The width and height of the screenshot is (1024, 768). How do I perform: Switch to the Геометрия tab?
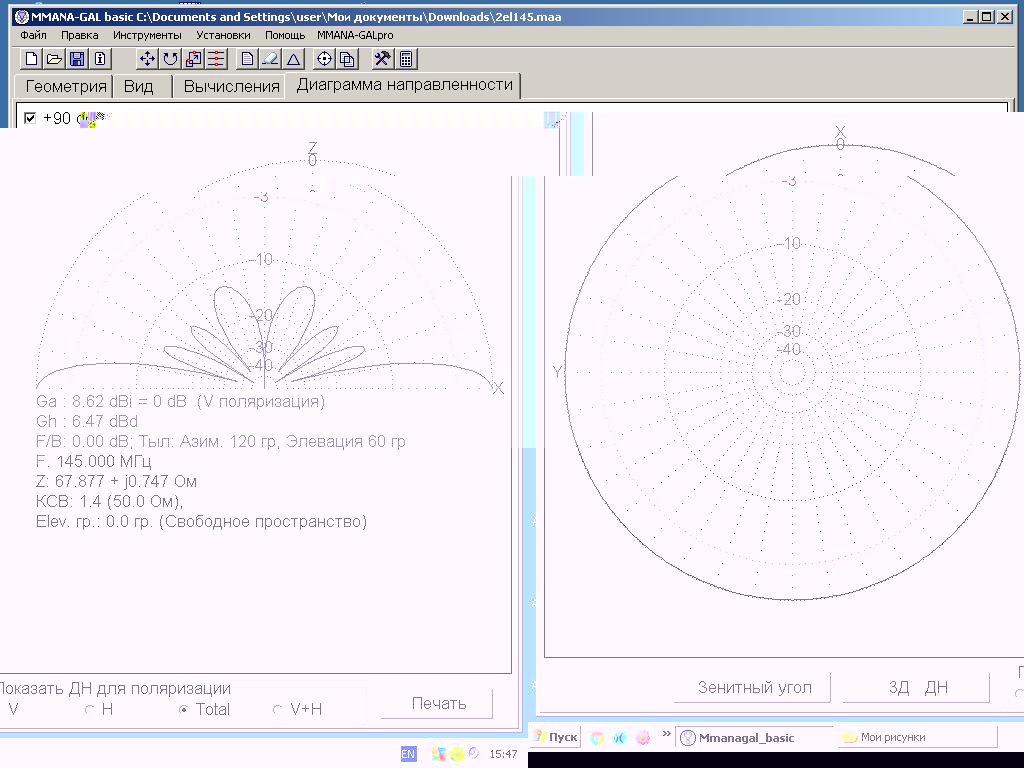coord(65,86)
